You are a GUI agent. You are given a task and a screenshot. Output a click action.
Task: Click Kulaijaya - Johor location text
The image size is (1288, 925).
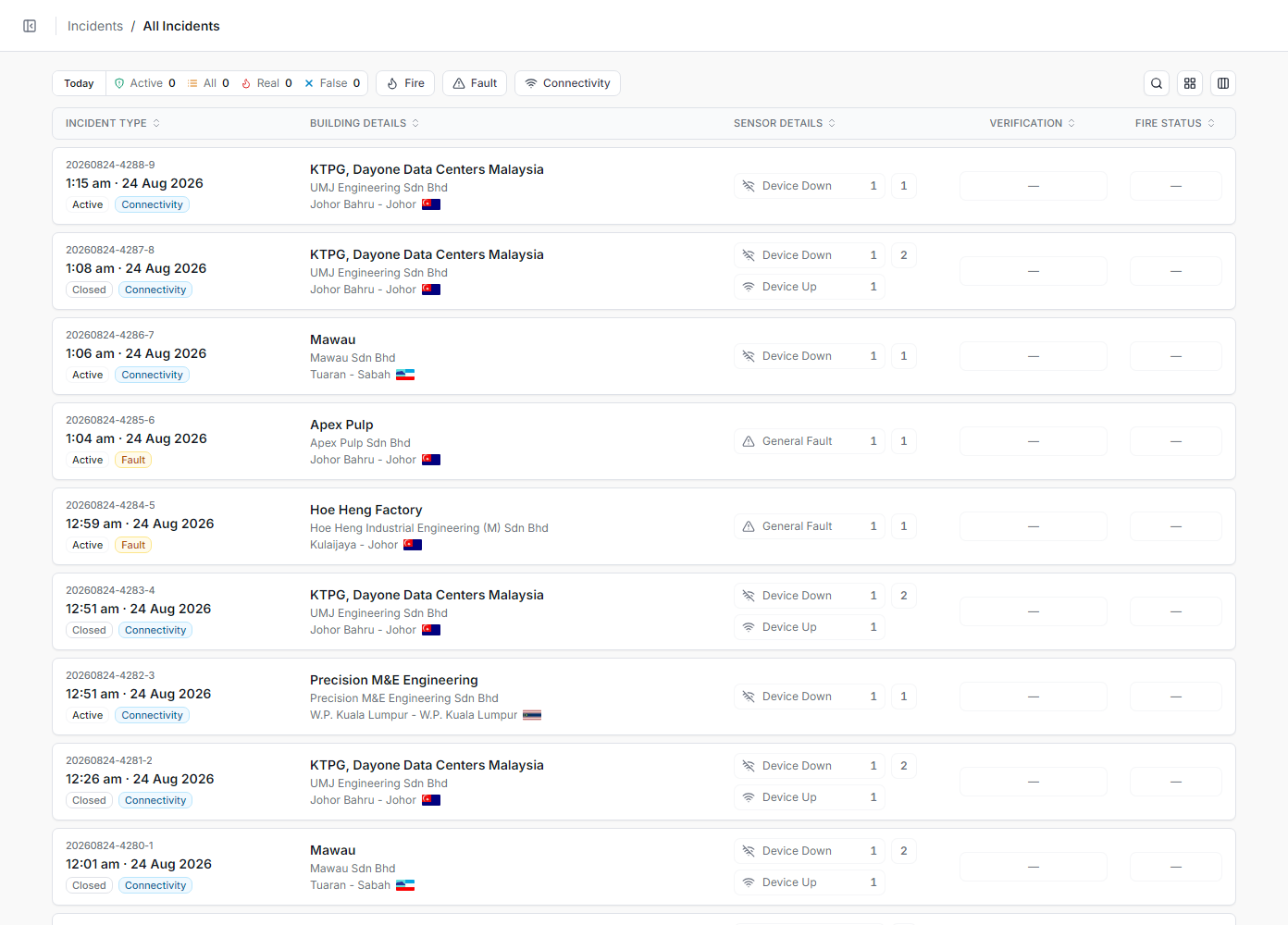[x=353, y=545]
